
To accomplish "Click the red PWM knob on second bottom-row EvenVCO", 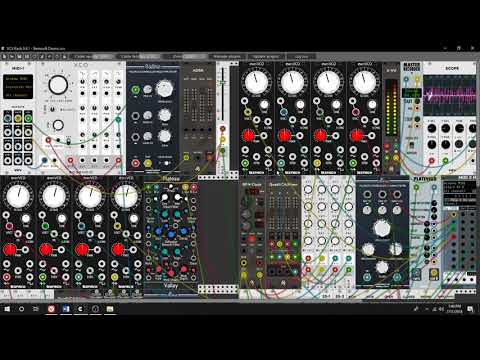I will [x=45, y=249].
